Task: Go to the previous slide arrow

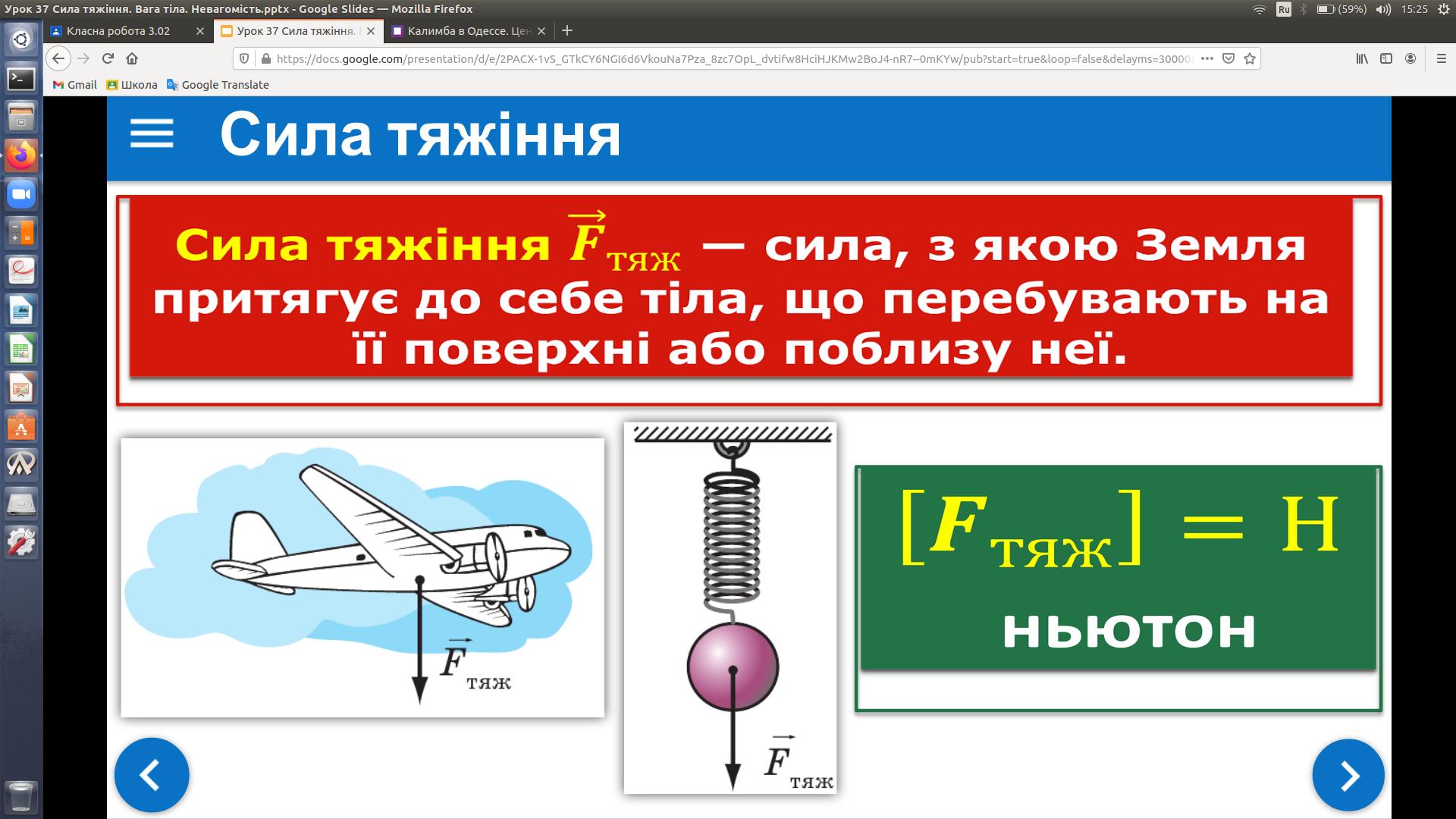Action: (x=152, y=775)
